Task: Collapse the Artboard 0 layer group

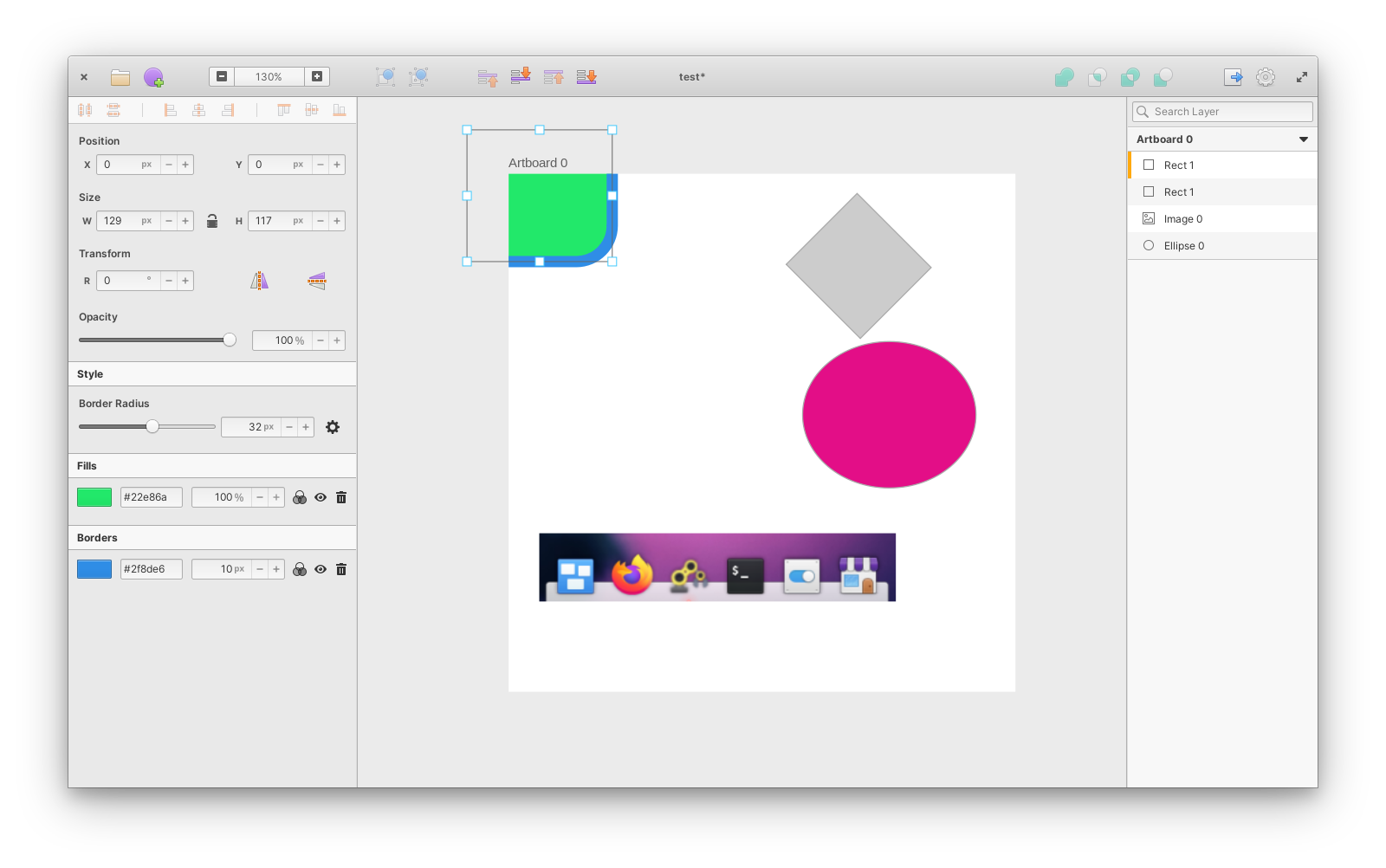Action: pyautogui.click(x=1304, y=139)
